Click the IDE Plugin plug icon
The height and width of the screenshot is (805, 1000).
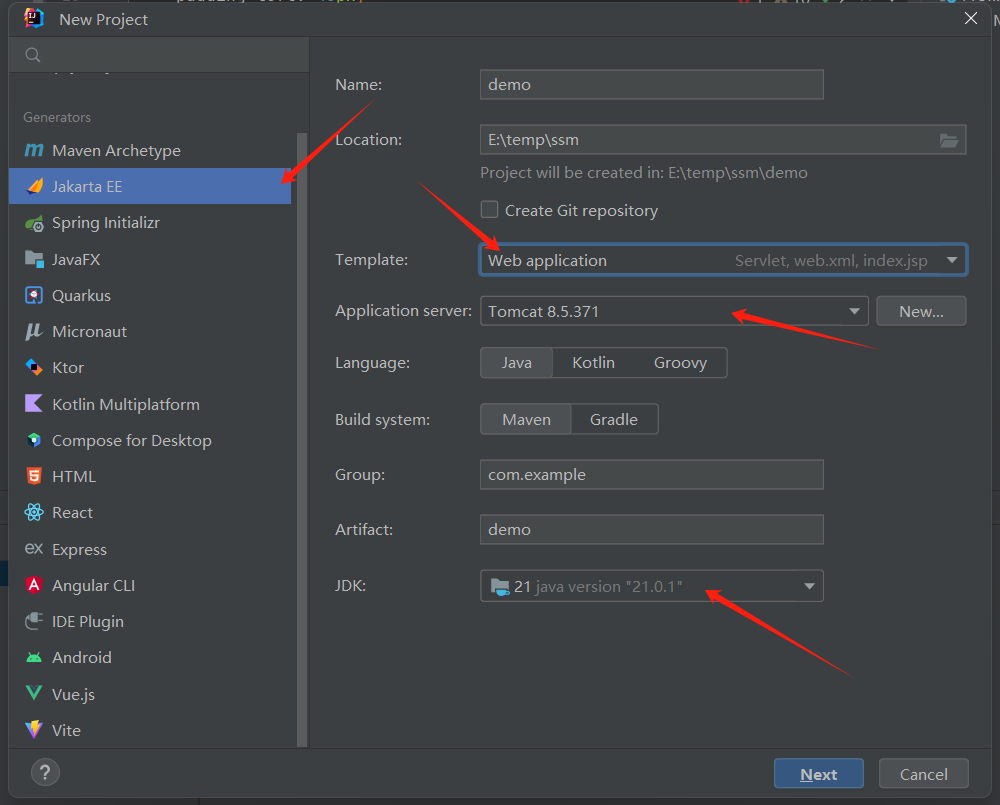click(34, 621)
